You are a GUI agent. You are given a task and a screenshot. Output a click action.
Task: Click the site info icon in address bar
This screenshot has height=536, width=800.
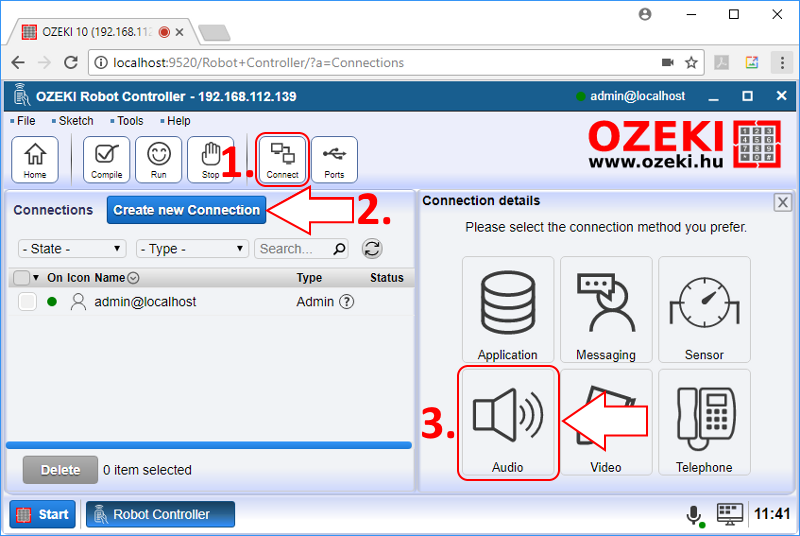[101, 63]
